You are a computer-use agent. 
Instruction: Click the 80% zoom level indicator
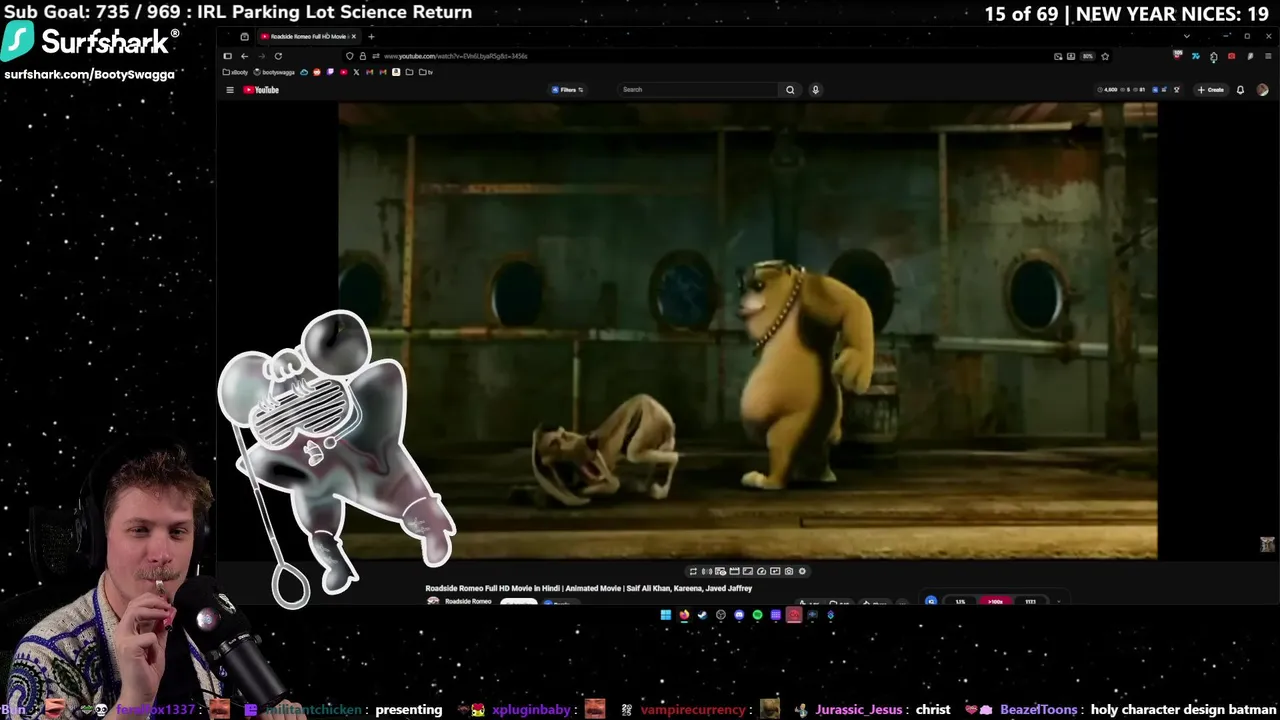click(x=1087, y=56)
